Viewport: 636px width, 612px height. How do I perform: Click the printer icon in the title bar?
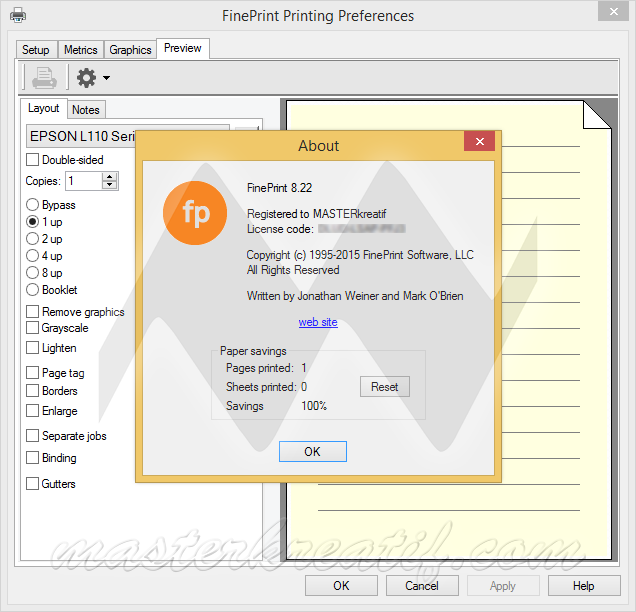click(18, 15)
